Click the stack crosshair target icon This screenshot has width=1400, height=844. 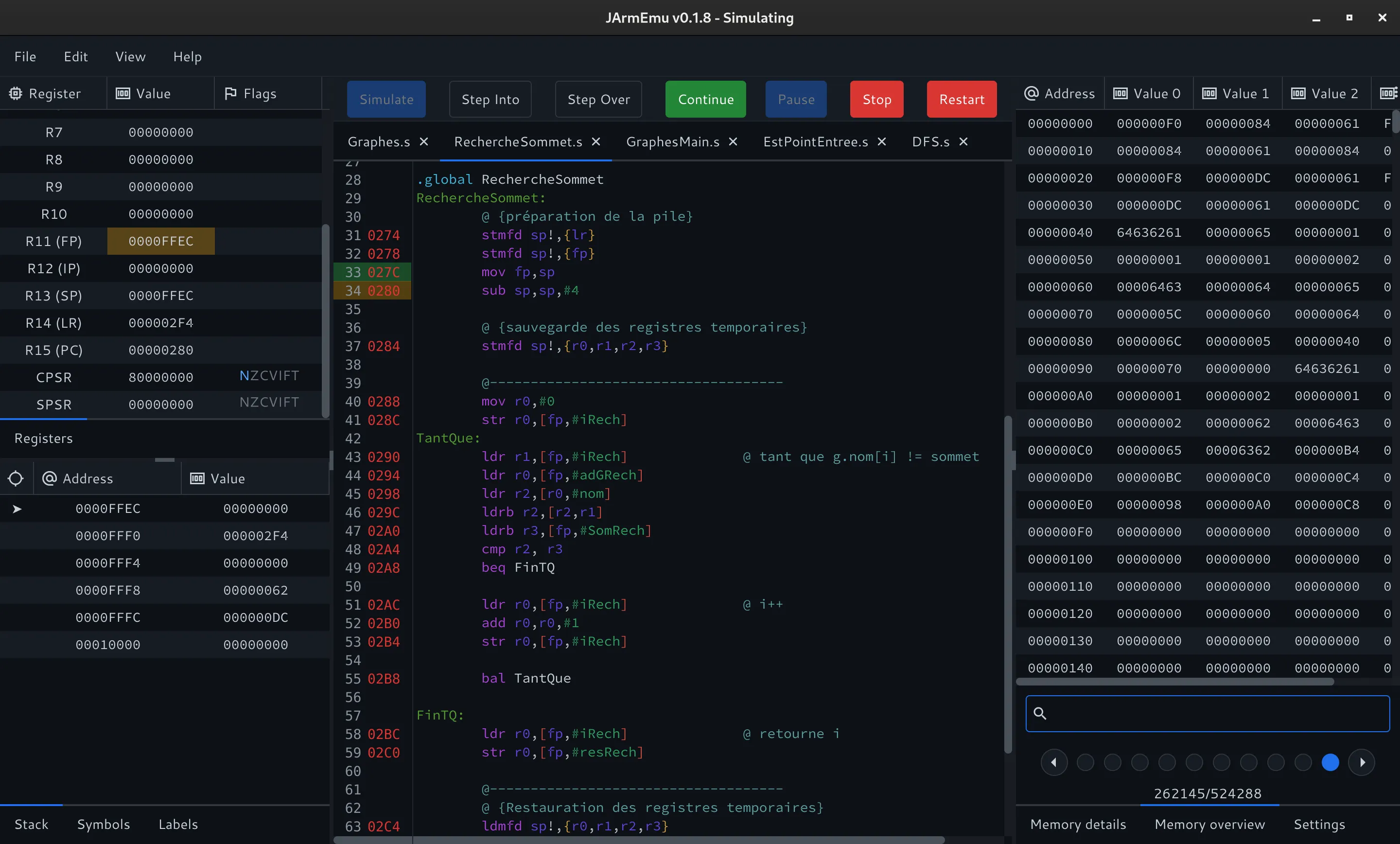coord(16,478)
